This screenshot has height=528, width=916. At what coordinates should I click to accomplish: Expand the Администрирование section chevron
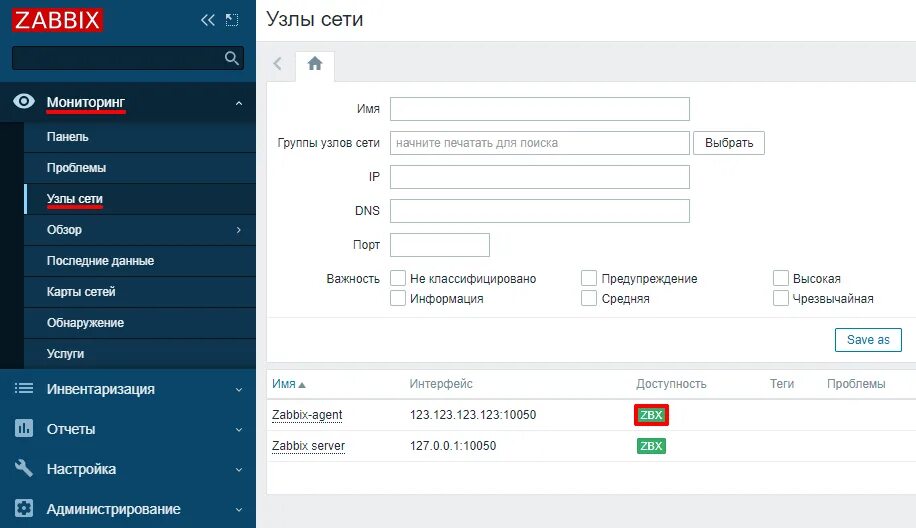[239, 509]
